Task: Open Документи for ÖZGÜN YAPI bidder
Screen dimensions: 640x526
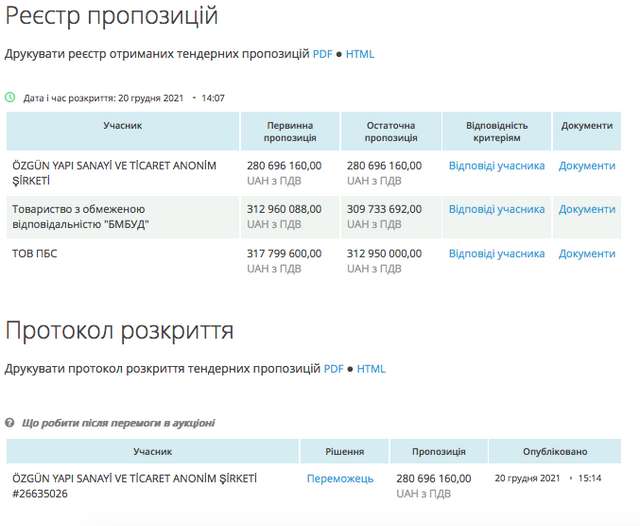Action: point(587,166)
